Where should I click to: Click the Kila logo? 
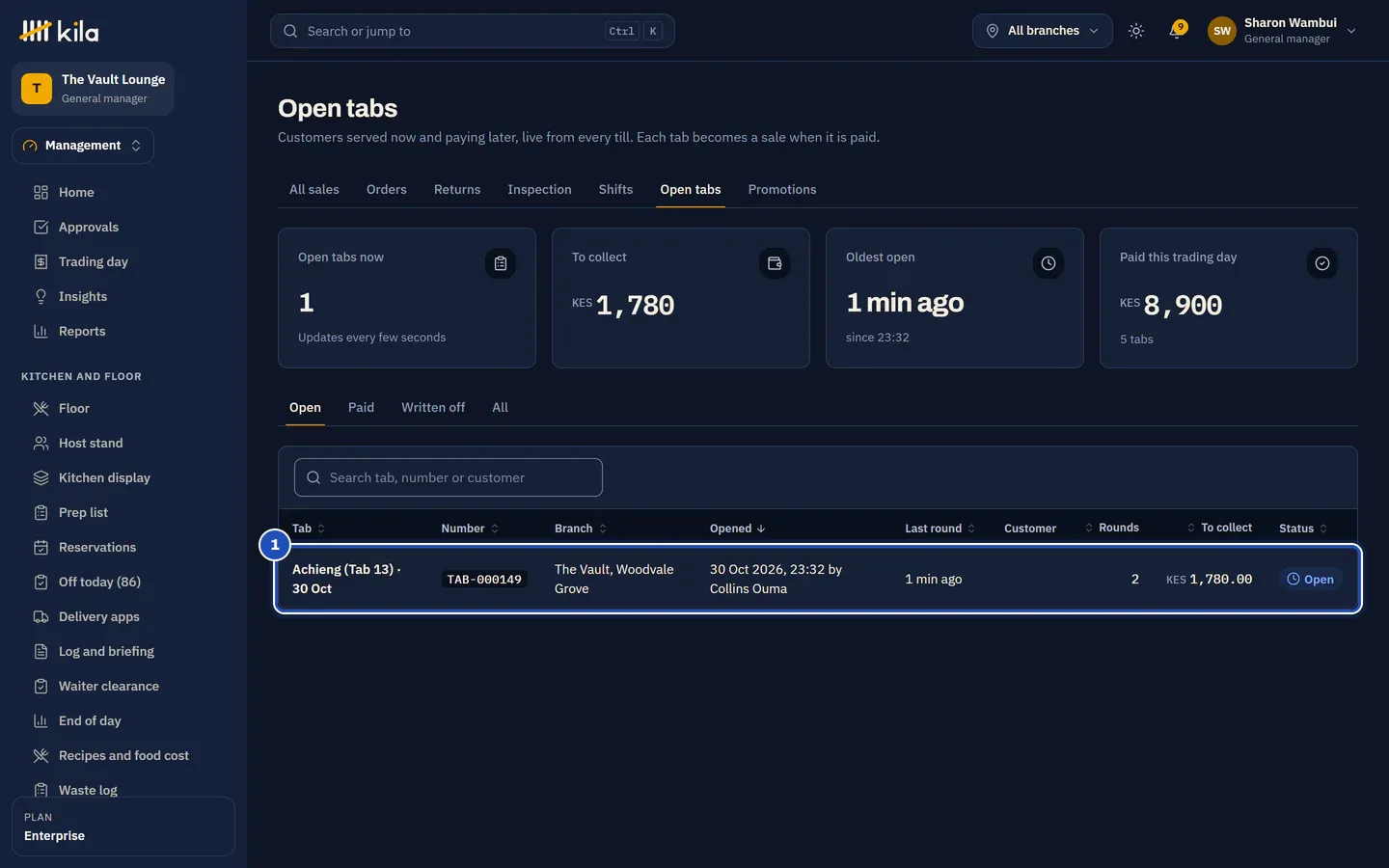tap(59, 31)
